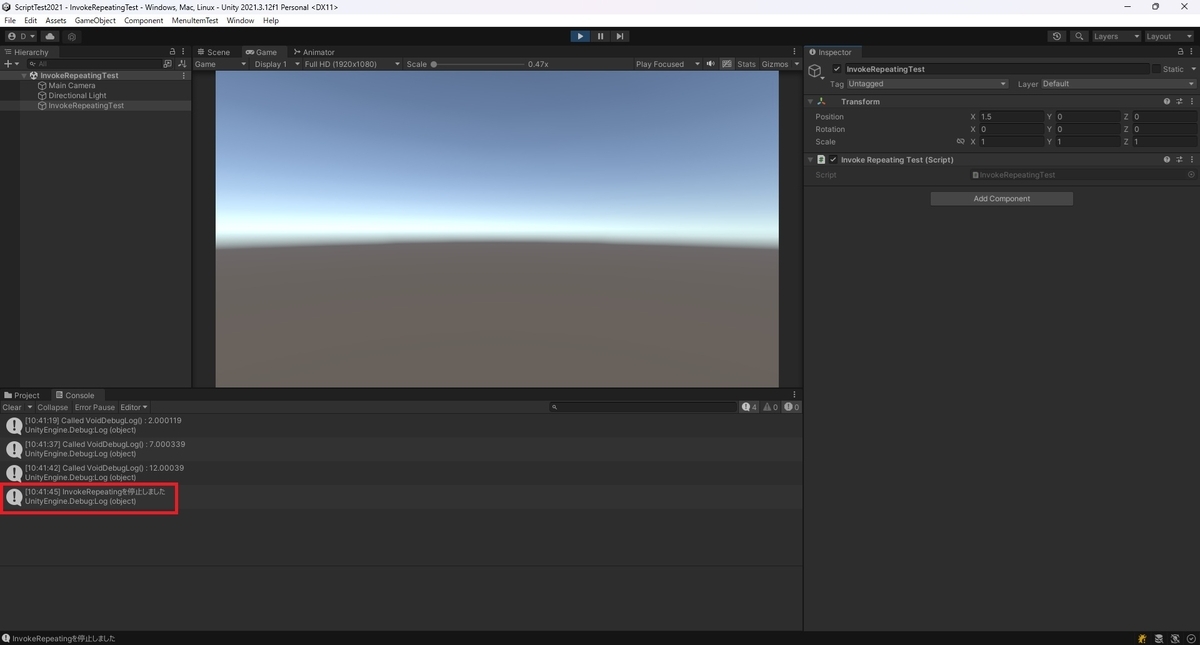Uncheck the Invoke Repeating Test script enabled checkbox
The width and height of the screenshot is (1200, 645).
coord(834,159)
